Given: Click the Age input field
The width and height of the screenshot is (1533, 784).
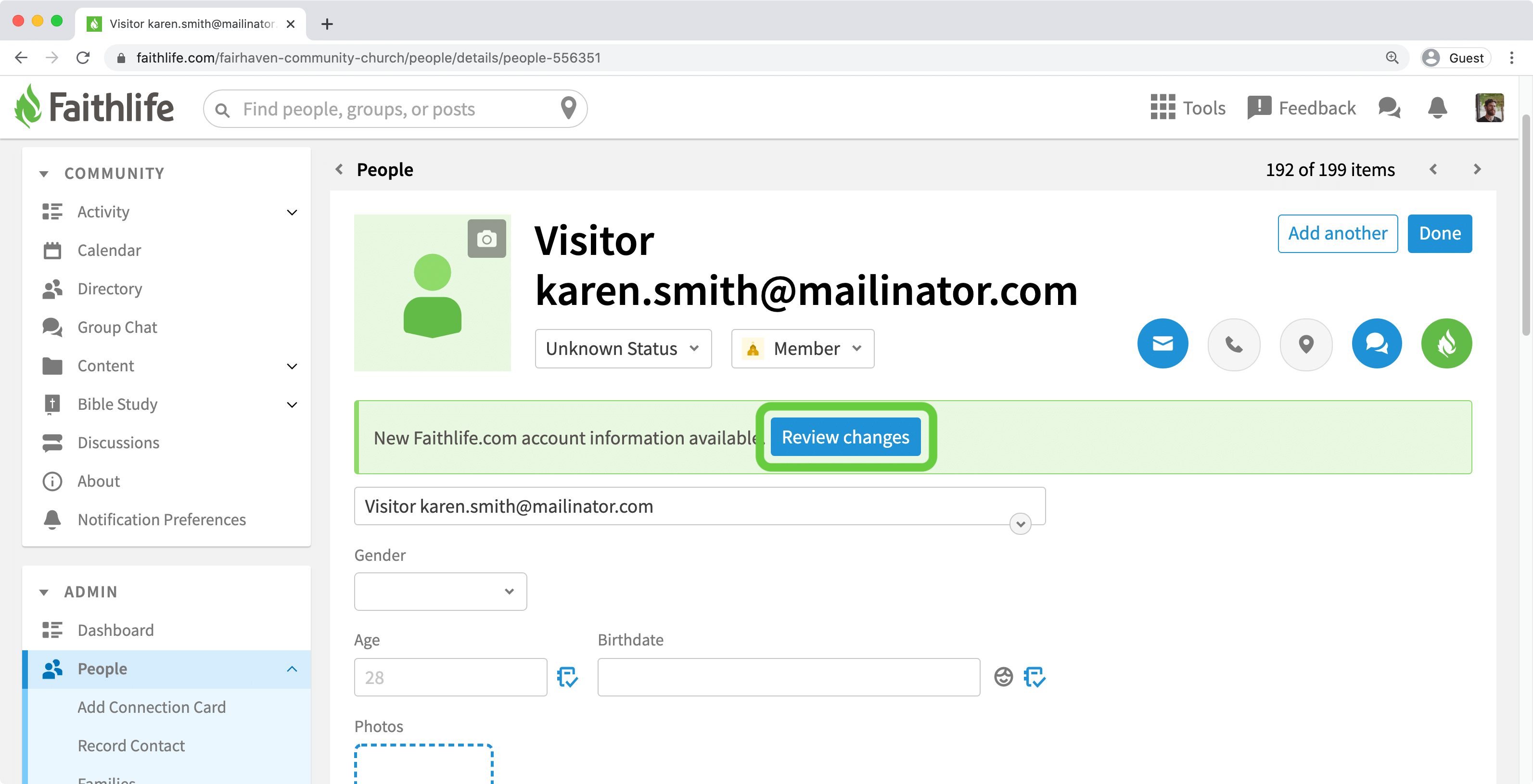Looking at the screenshot, I should pyautogui.click(x=450, y=677).
